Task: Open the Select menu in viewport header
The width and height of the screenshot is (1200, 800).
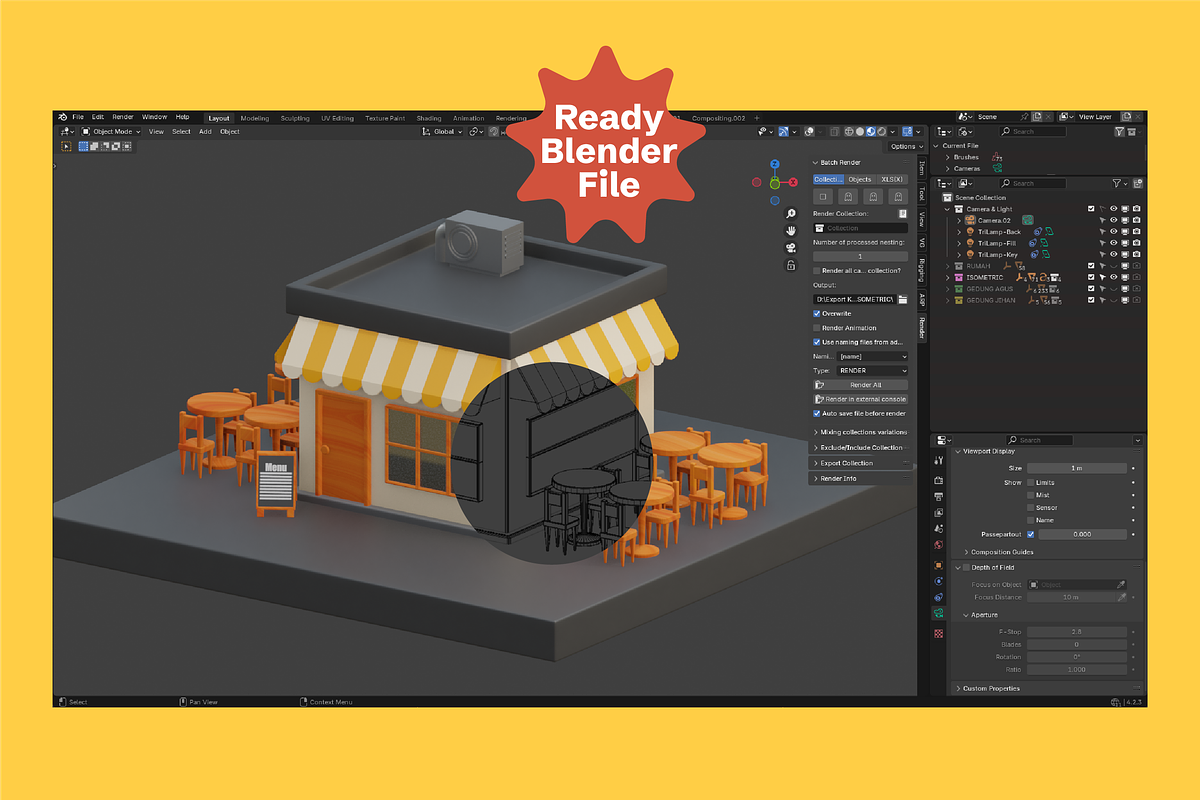Action: [x=181, y=131]
